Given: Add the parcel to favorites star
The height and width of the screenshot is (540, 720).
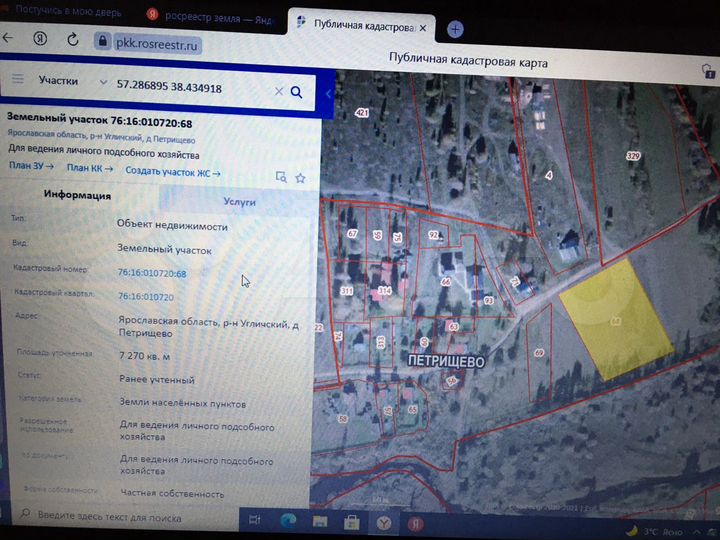Looking at the screenshot, I should coord(299,177).
